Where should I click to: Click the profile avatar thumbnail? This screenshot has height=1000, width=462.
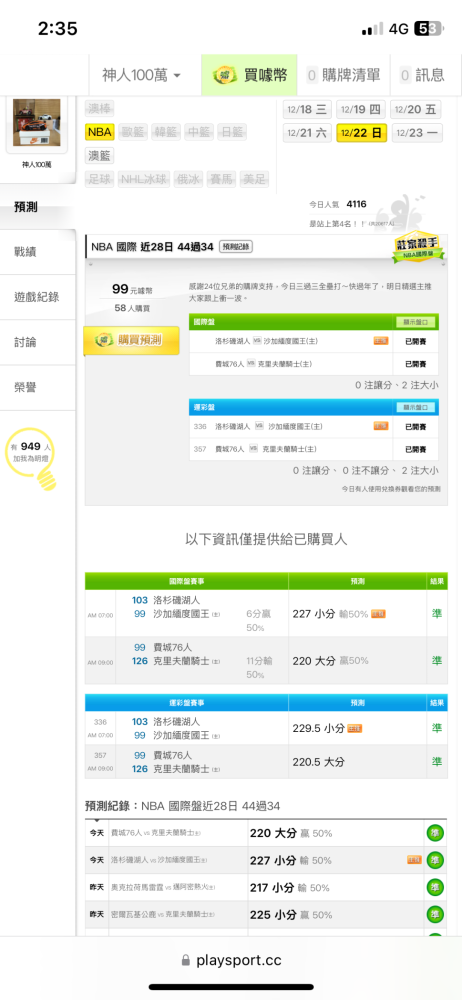pyautogui.click(x=36, y=122)
